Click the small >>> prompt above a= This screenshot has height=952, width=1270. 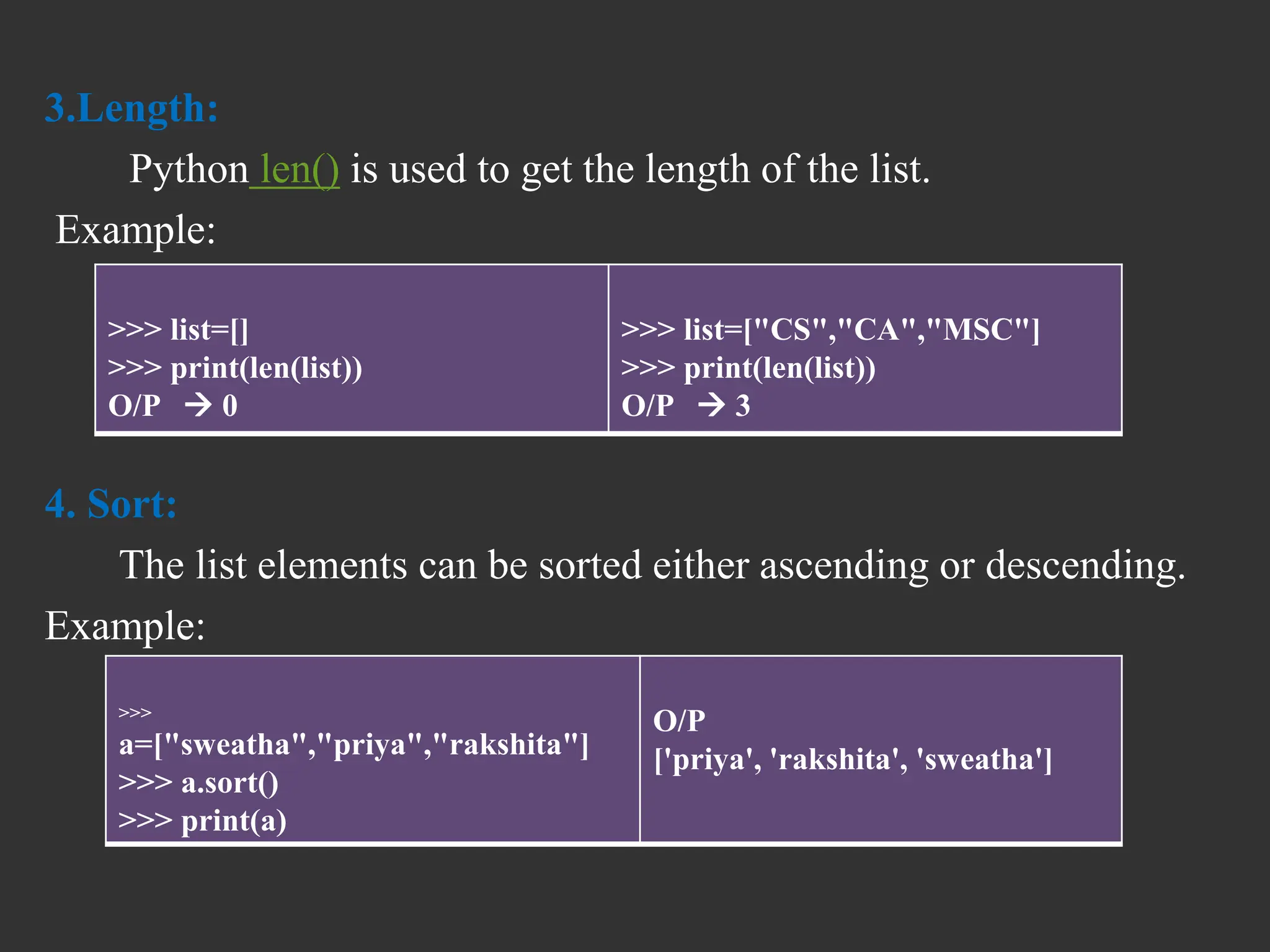pyautogui.click(x=135, y=713)
